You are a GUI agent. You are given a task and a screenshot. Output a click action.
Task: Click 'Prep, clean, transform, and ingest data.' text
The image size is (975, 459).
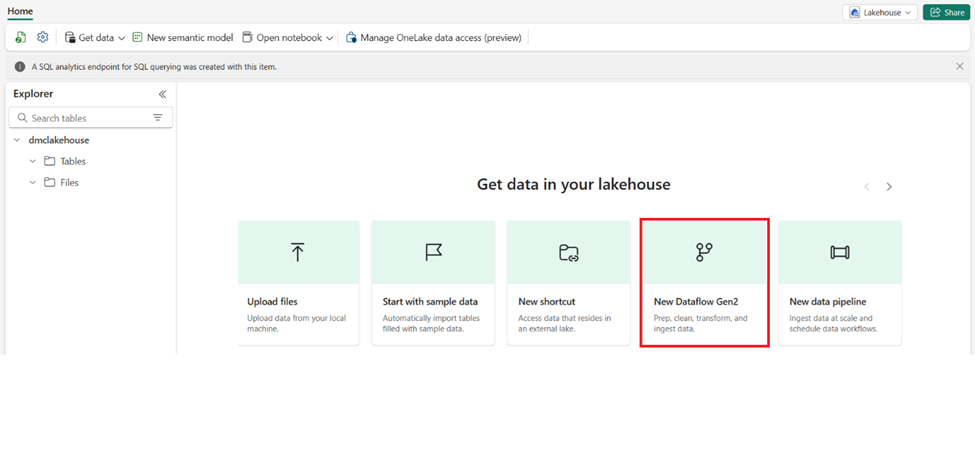[701, 323]
